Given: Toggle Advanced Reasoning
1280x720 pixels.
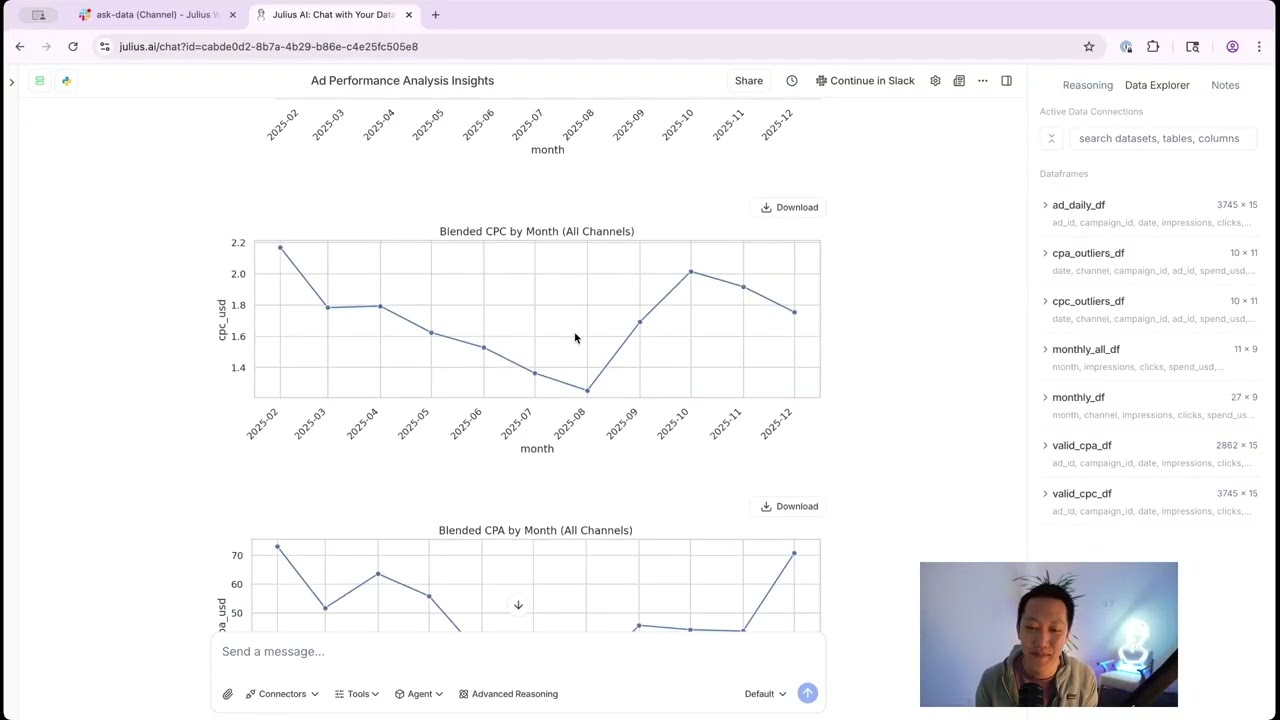Looking at the screenshot, I should tap(508, 694).
